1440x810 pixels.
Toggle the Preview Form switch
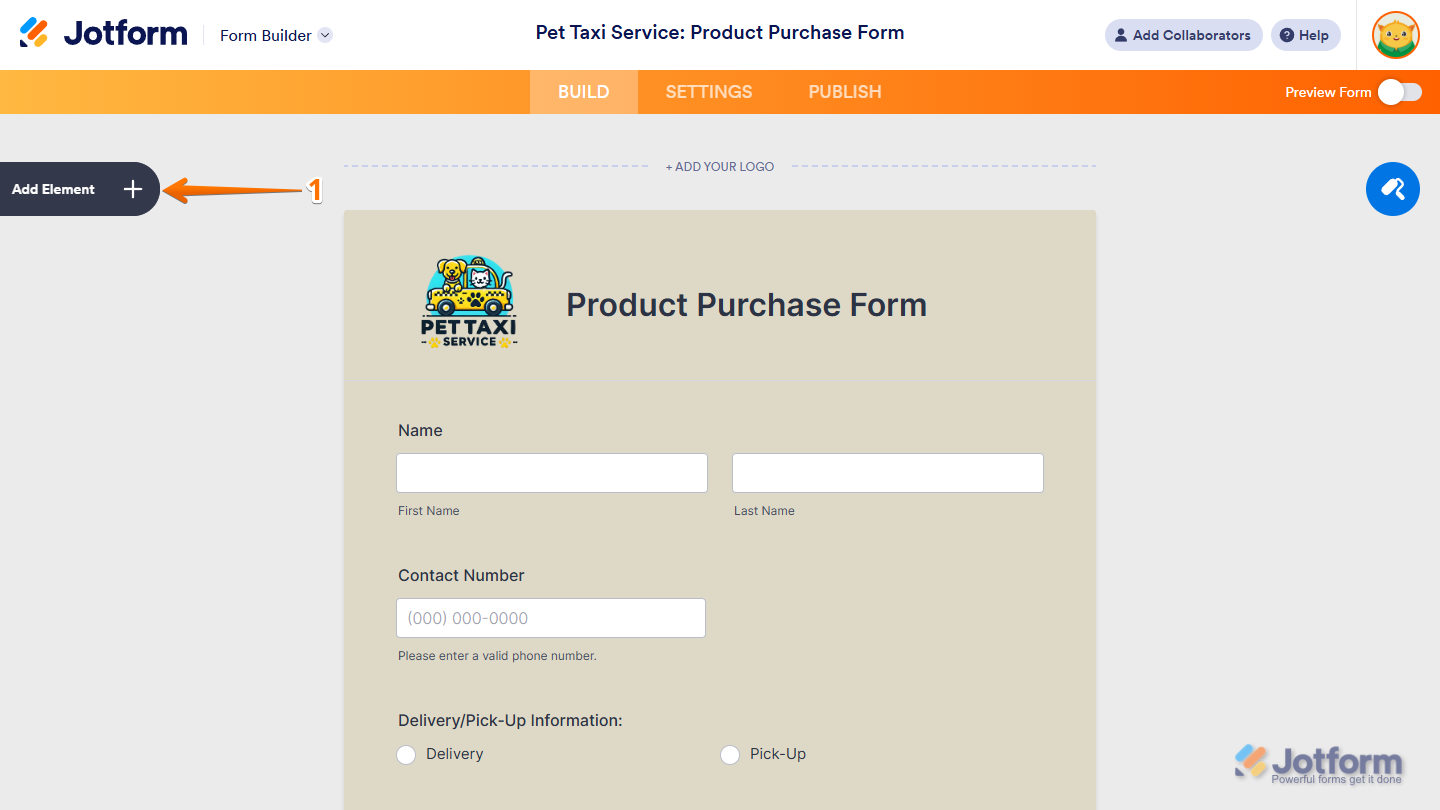tap(1399, 92)
